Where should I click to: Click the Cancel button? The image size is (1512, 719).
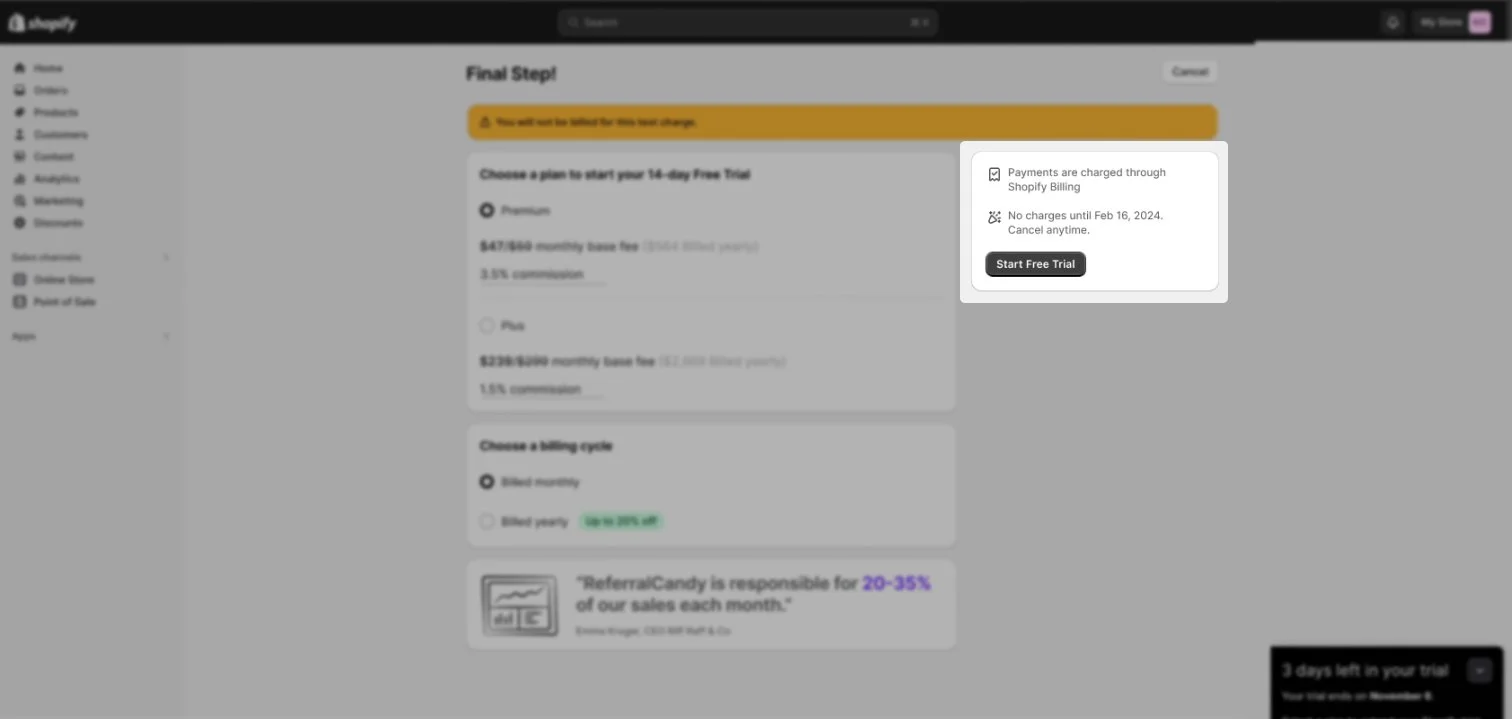[x=1189, y=71]
